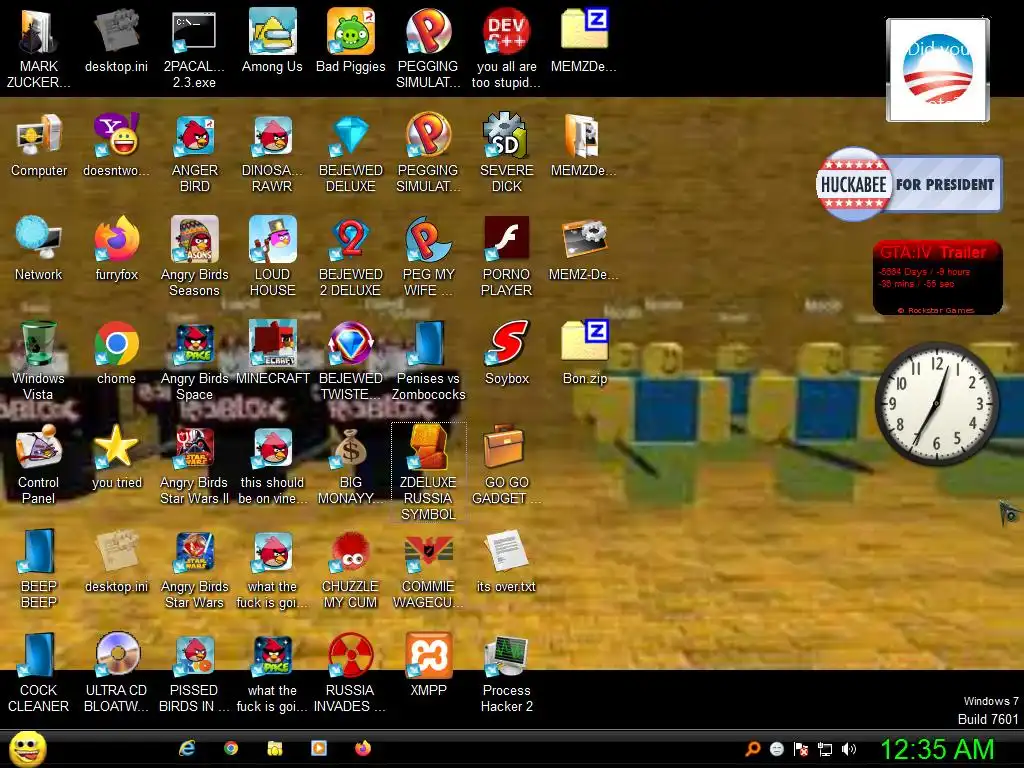Open the Windows Vista recycle bin icon
The image size is (1024, 768).
(39, 361)
